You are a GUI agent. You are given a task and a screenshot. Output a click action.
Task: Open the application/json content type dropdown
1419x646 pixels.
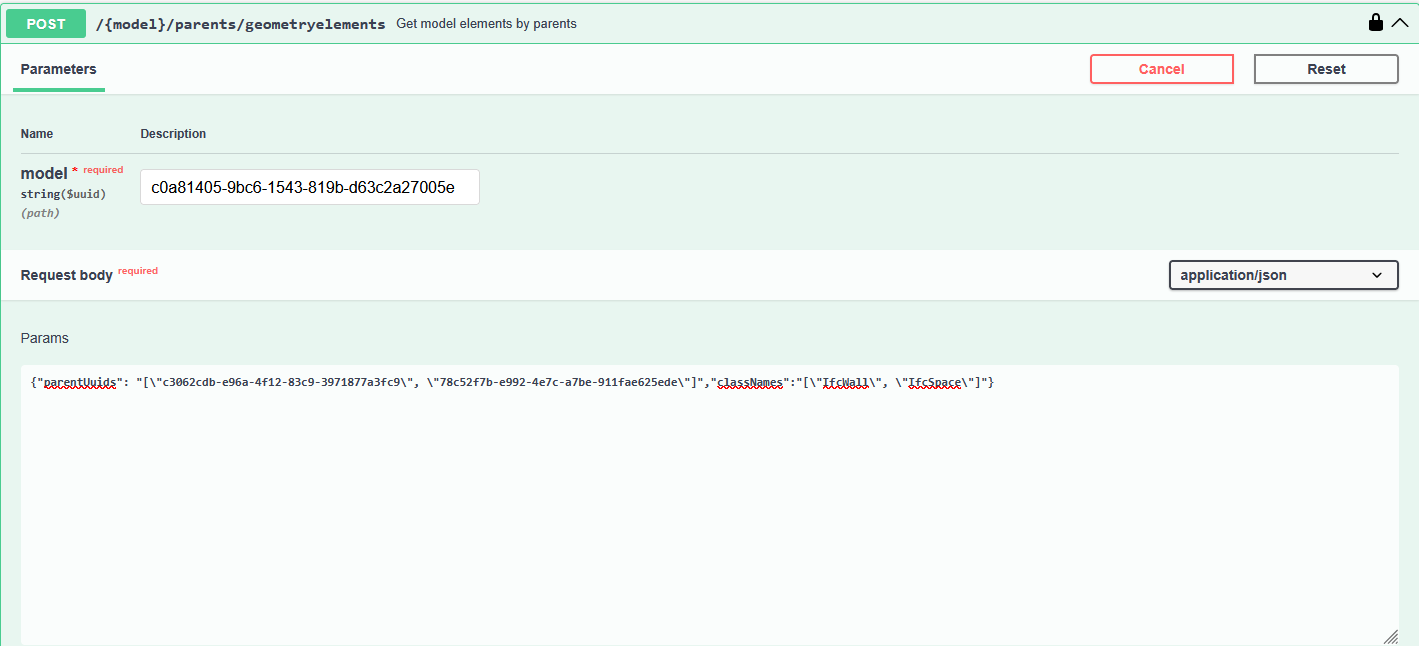[x=1283, y=275]
